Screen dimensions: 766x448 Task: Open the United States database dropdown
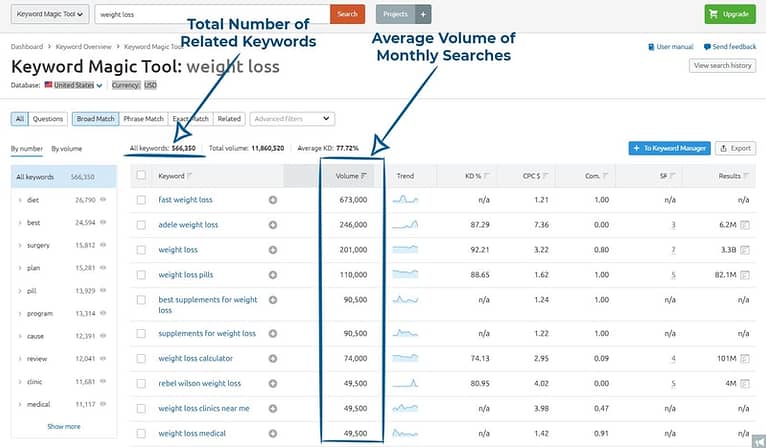coord(74,85)
